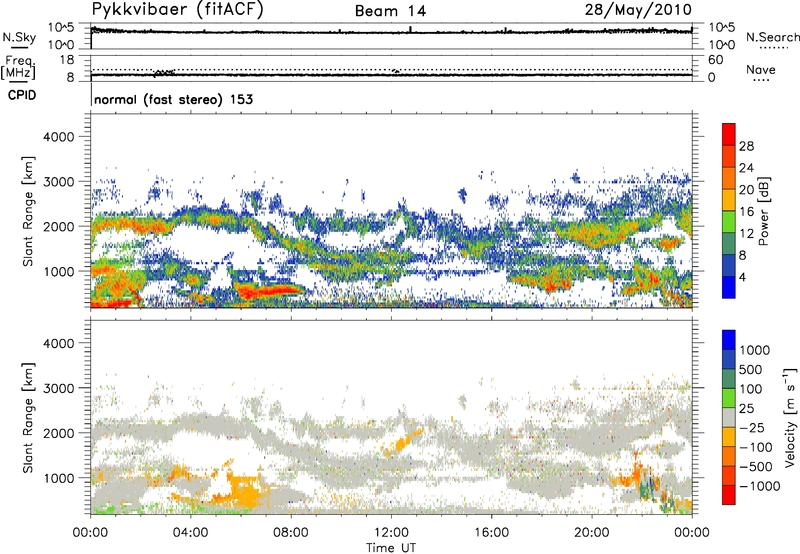Screen dimensions: 800x554
Task: Click the '1000' slant range tick of velocity panel
Action: (58, 478)
